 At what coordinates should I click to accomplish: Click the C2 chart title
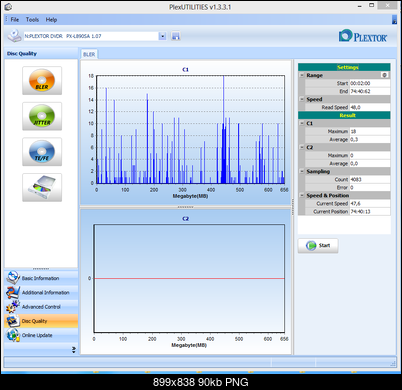[x=185, y=219]
